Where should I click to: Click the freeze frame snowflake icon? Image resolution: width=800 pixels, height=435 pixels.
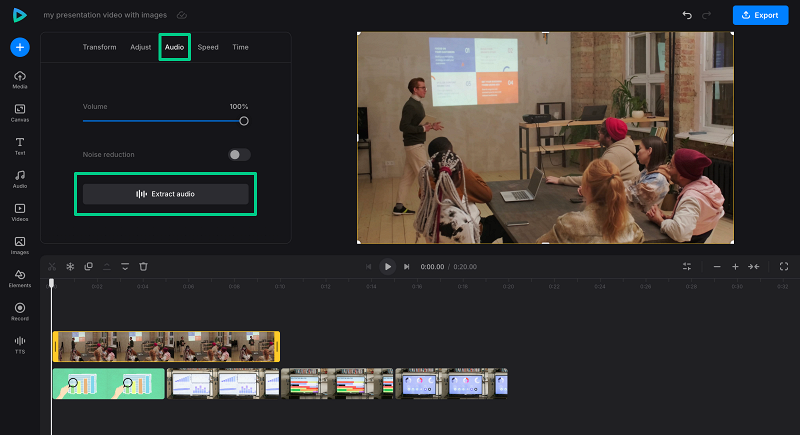coord(70,267)
